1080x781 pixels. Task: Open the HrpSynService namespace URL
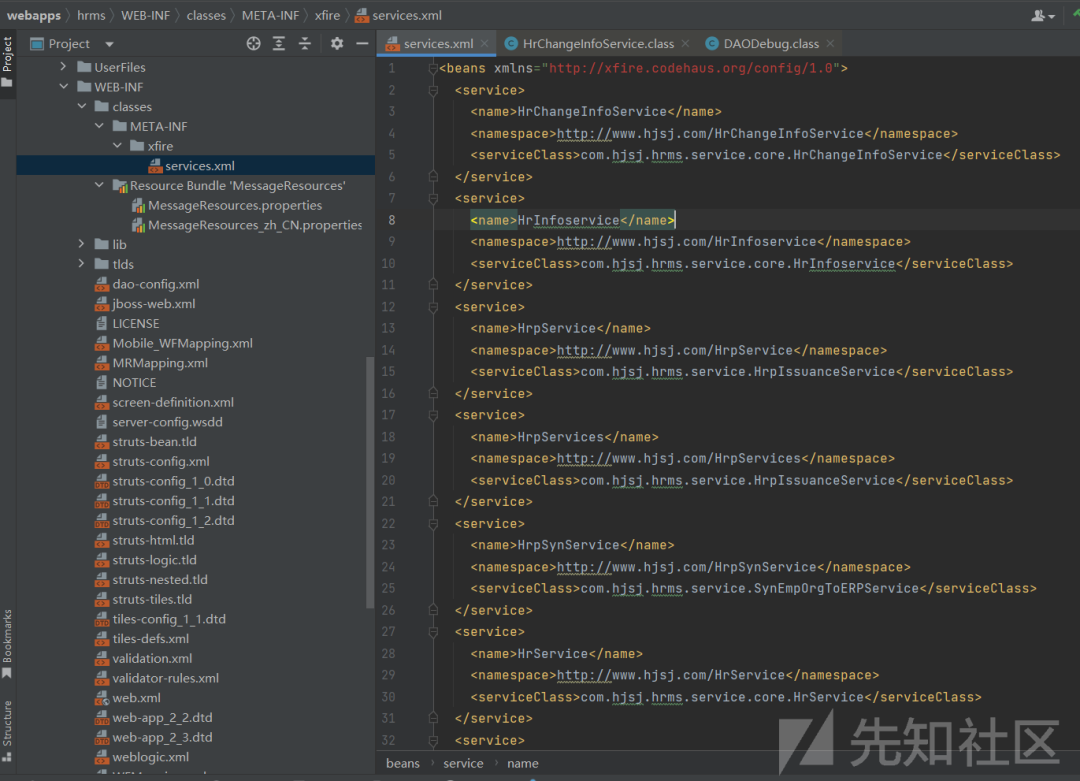(687, 567)
